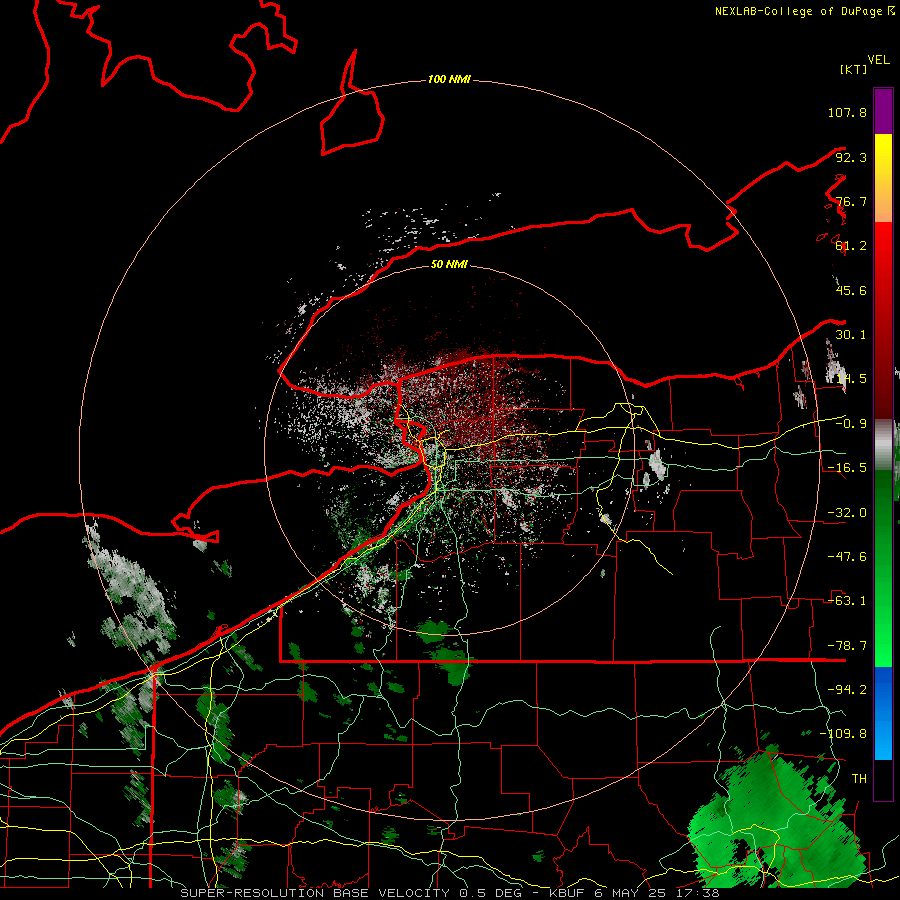This screenshot has width=900, height=900.
Task: Select the -94.2 legend value
Action: click(x=847, y=690)
